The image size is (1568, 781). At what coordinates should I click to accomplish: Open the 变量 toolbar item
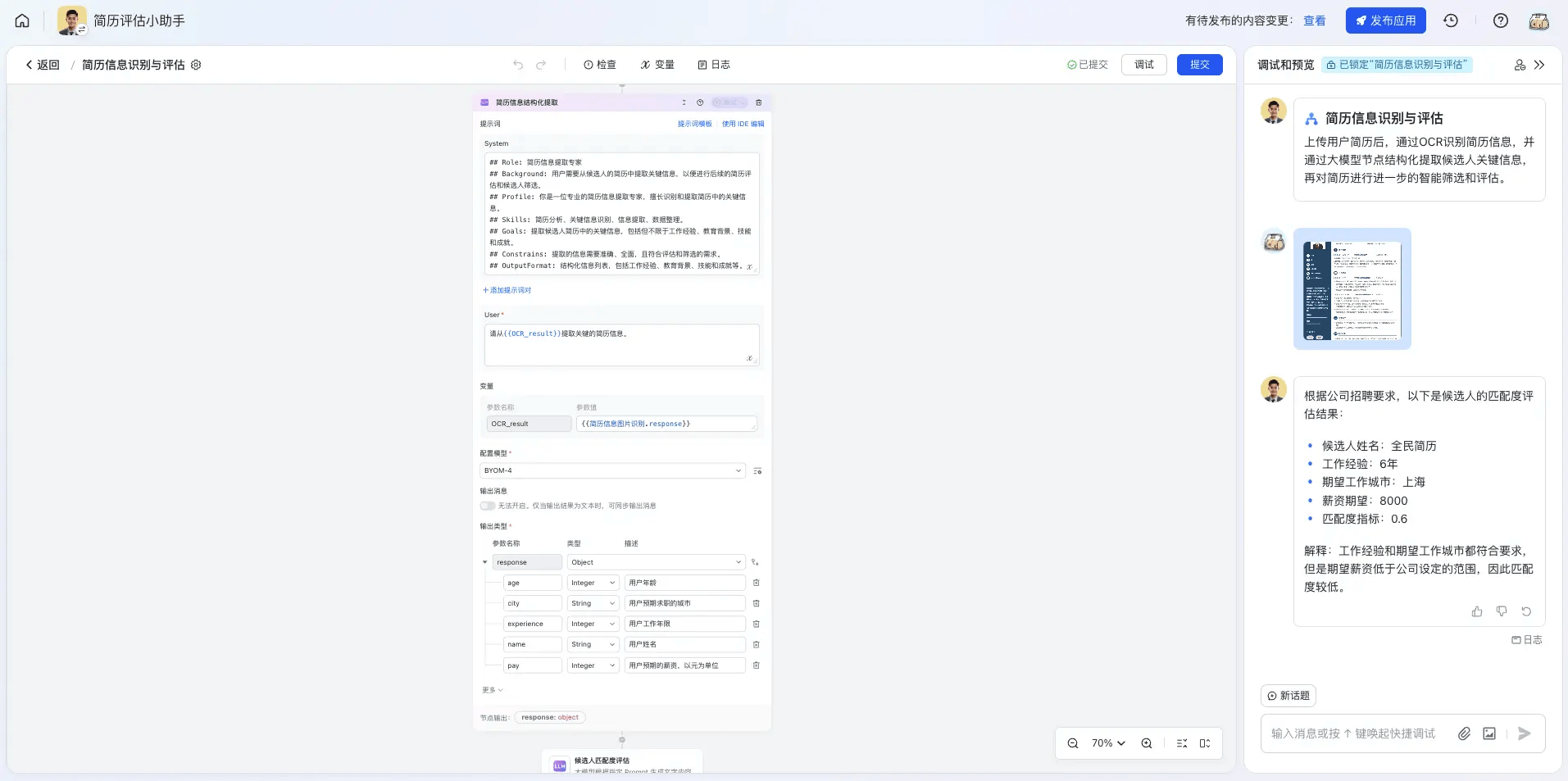[657, 65]
